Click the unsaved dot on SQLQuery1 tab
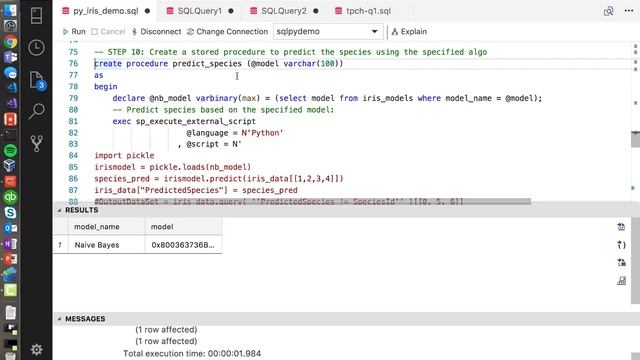640x360 pixels. coord(231,11)
